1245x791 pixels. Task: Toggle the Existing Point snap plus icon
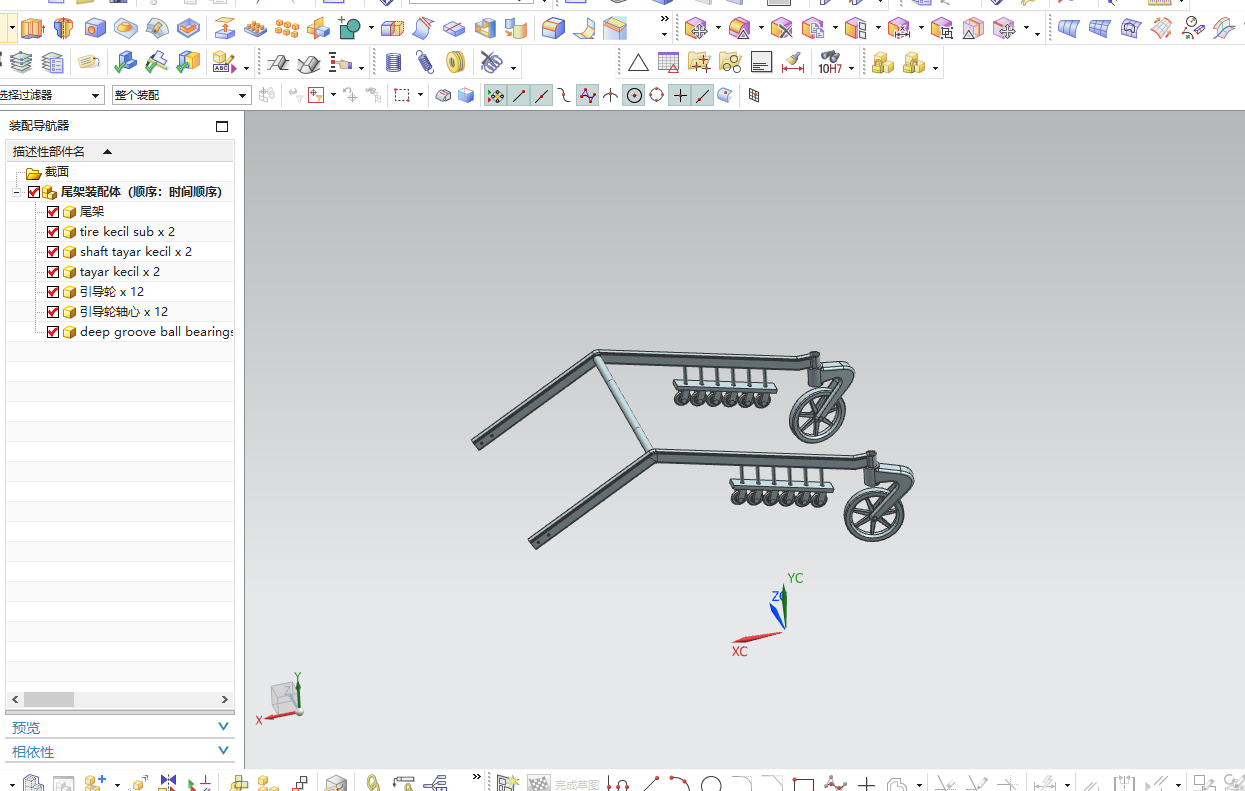tap(680, 95)
